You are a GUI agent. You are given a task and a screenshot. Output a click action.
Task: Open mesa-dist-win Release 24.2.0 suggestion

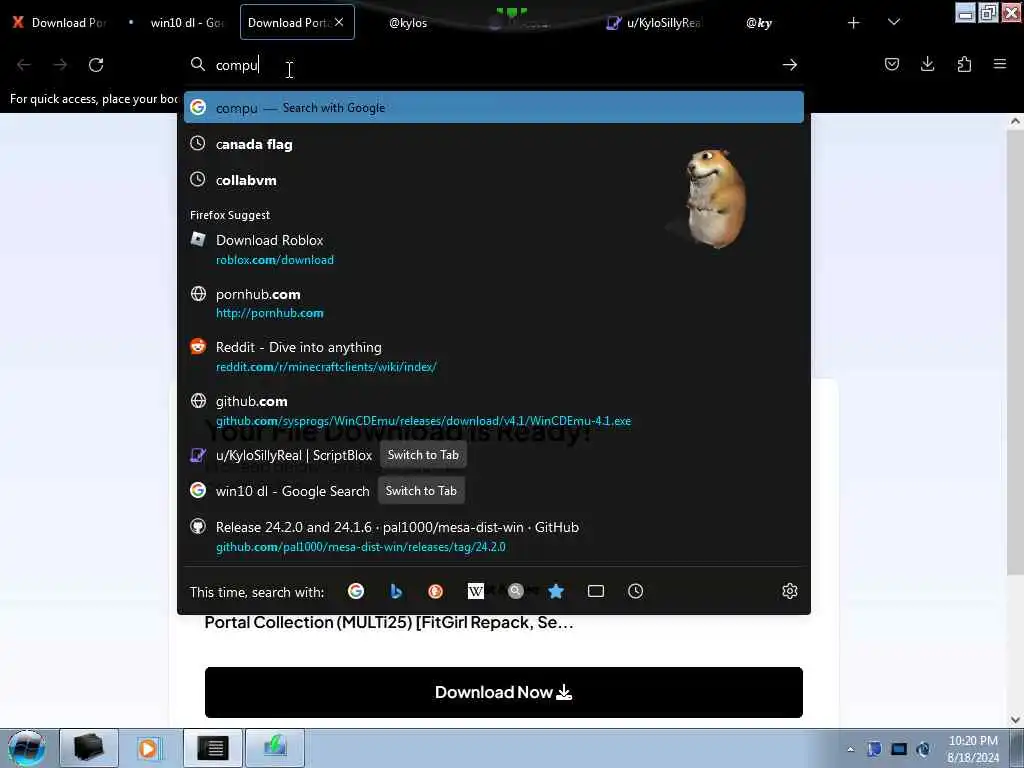[494, 536]
